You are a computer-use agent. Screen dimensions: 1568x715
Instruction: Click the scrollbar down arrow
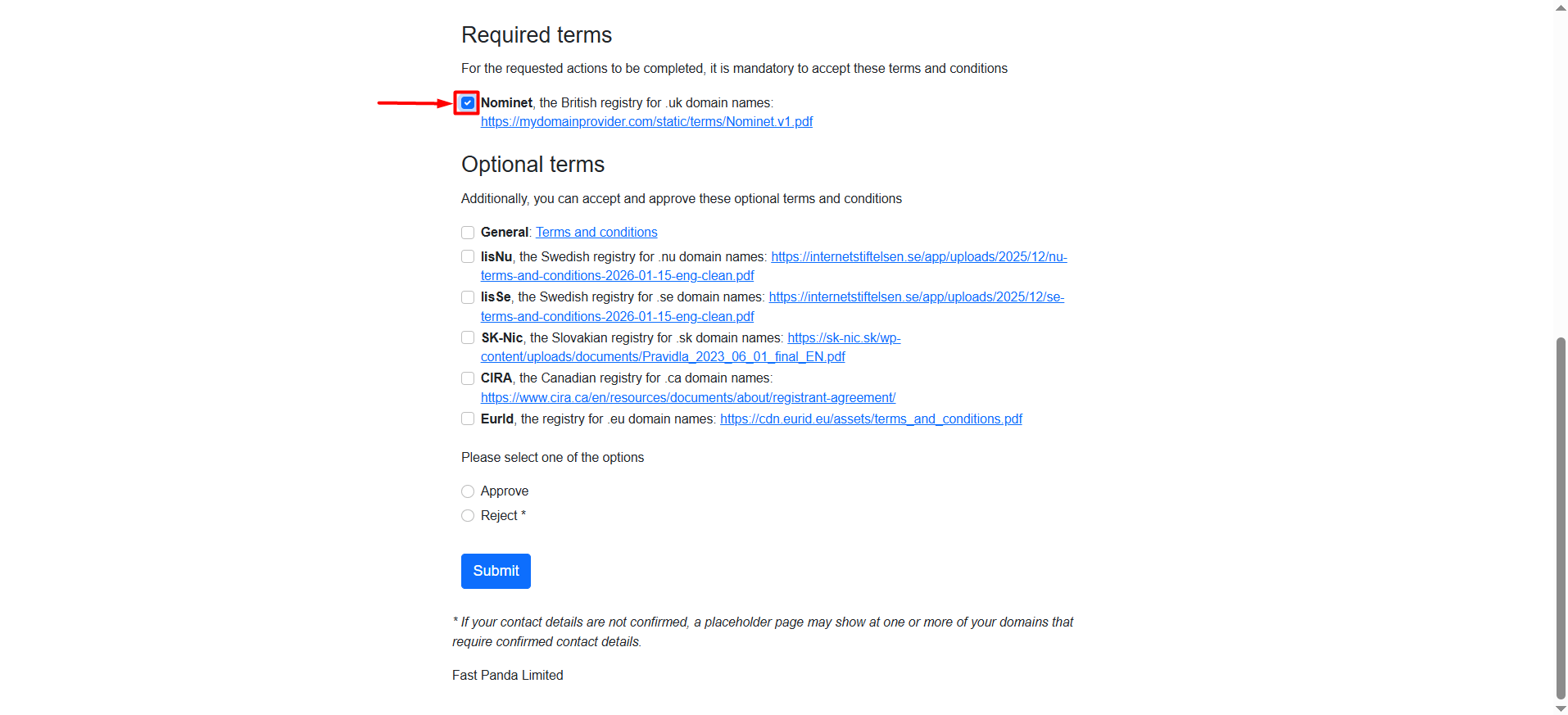click(1561, 708)
